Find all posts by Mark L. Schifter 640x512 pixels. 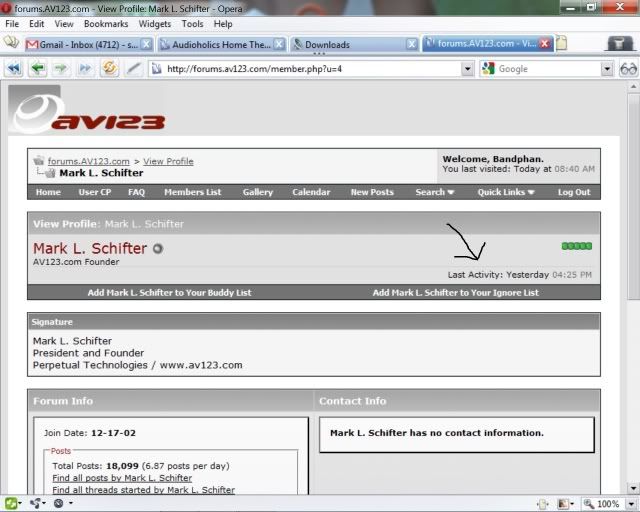122,478
